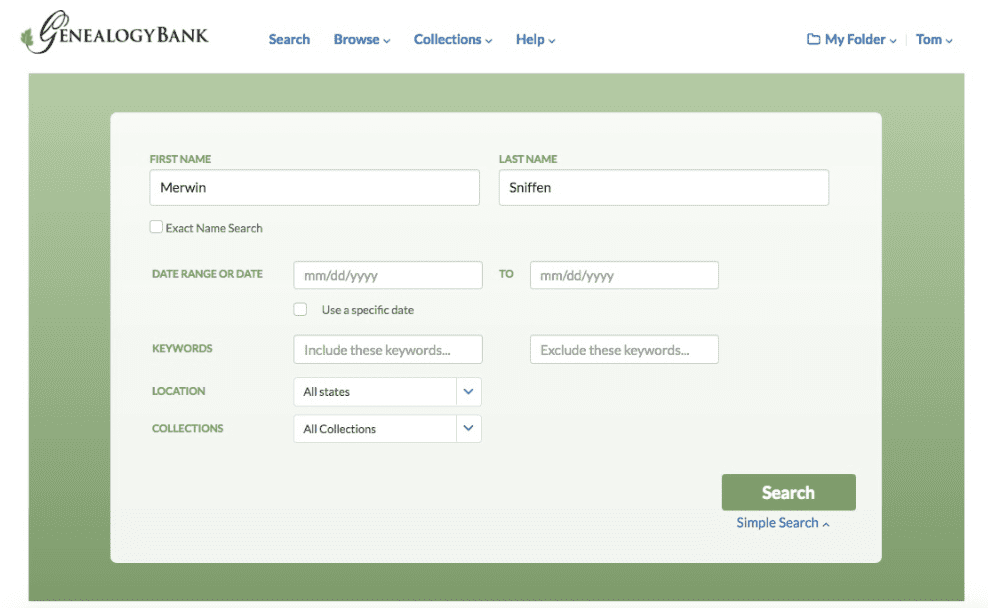Open the Search nav link
The width and height of the screenshot is (988, 608).
[289, 39]
